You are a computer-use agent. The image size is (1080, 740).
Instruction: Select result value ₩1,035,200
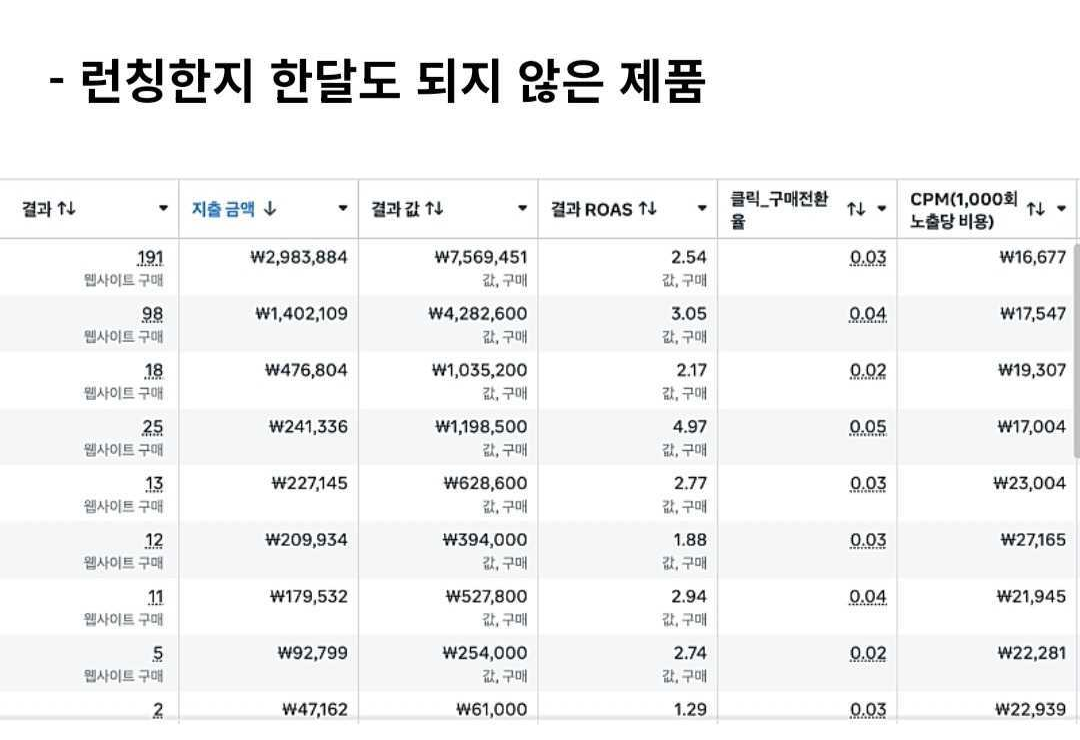pyautogui.click(x=479, y=371)
